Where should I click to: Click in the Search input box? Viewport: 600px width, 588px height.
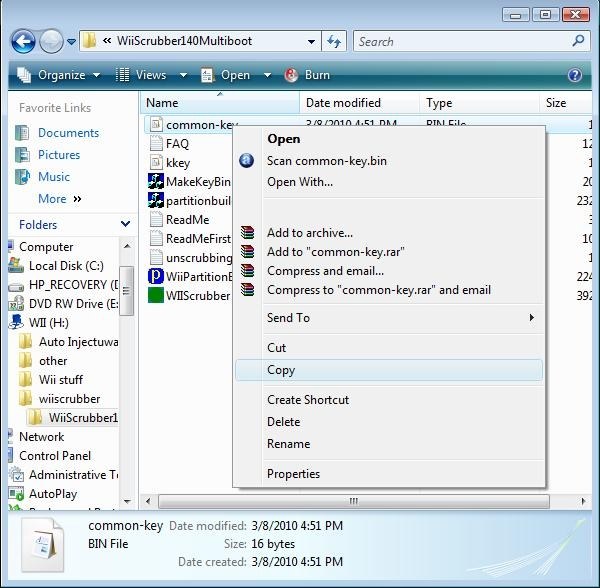(x=460, y=41)
